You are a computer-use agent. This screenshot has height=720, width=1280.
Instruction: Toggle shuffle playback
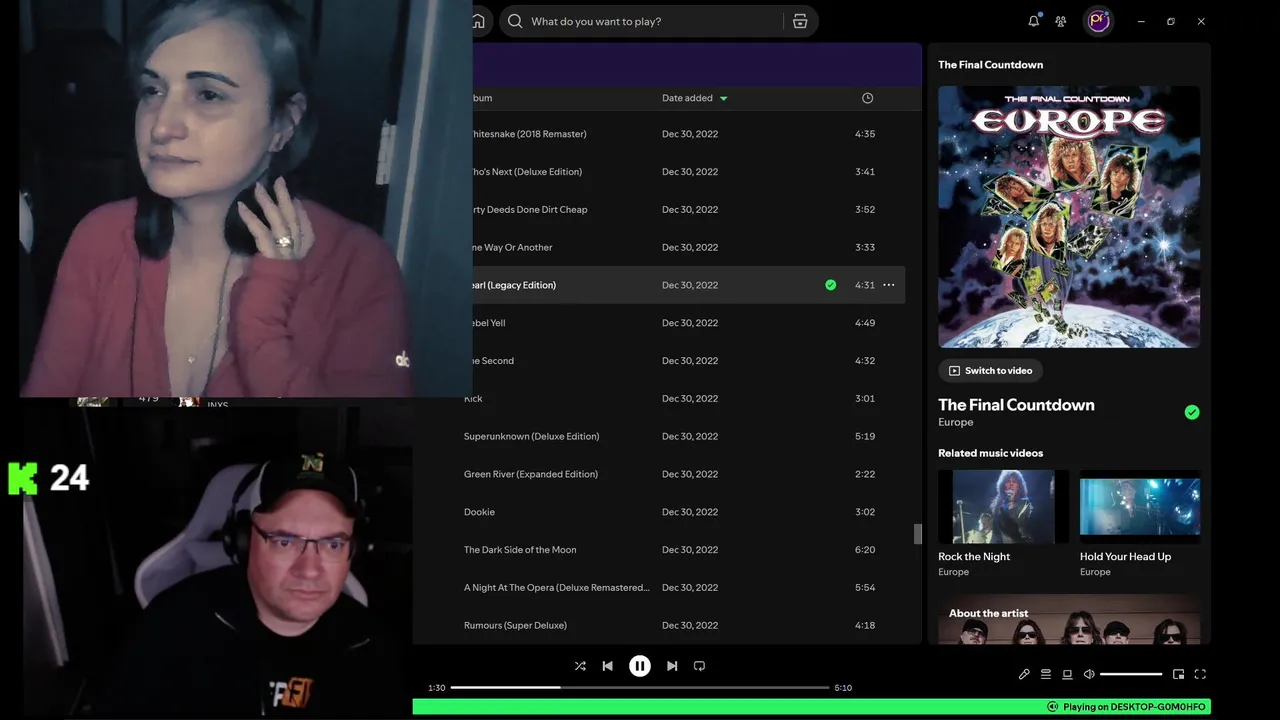point(580,666)
